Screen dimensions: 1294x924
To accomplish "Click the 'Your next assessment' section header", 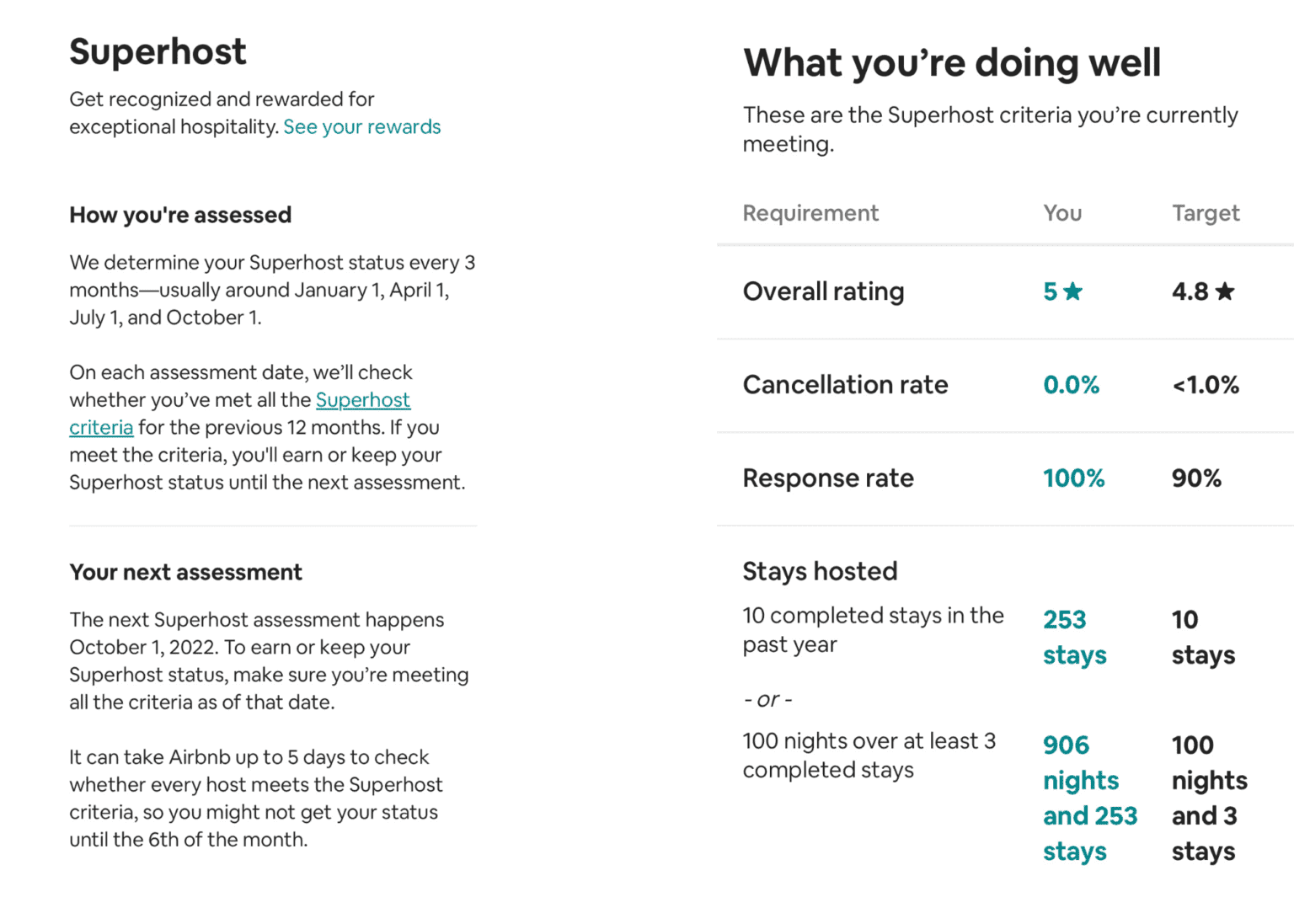I will [185, 572].
